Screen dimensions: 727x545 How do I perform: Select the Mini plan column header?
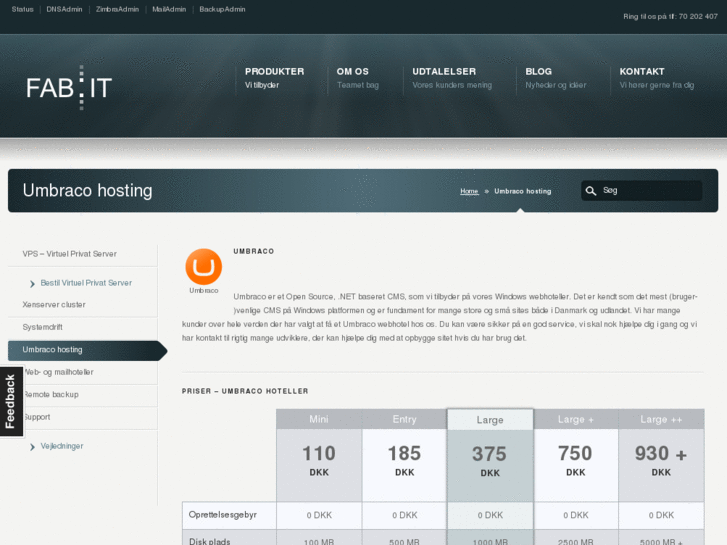coord(319,419)
